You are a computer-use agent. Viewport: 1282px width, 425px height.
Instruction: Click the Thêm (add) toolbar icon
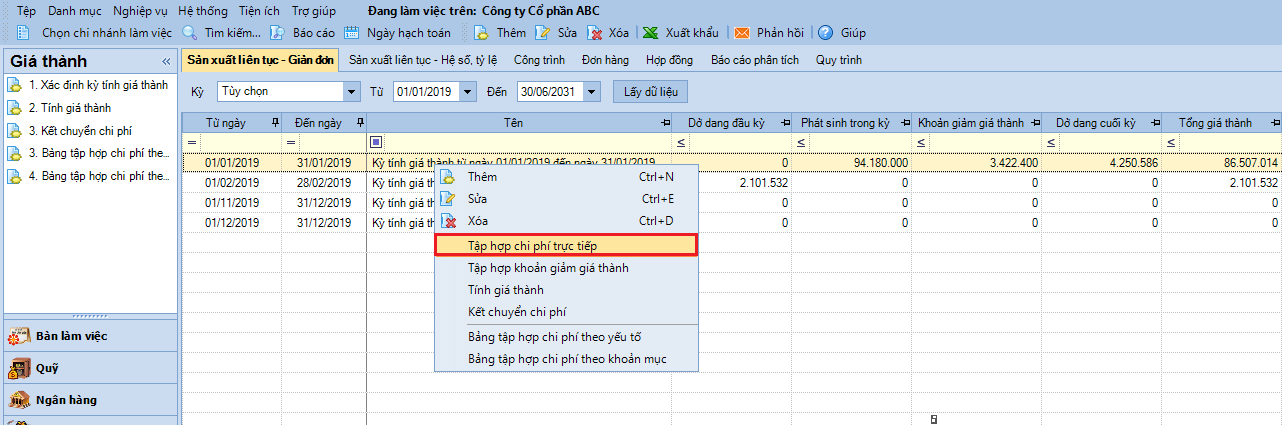coord(480,32)
